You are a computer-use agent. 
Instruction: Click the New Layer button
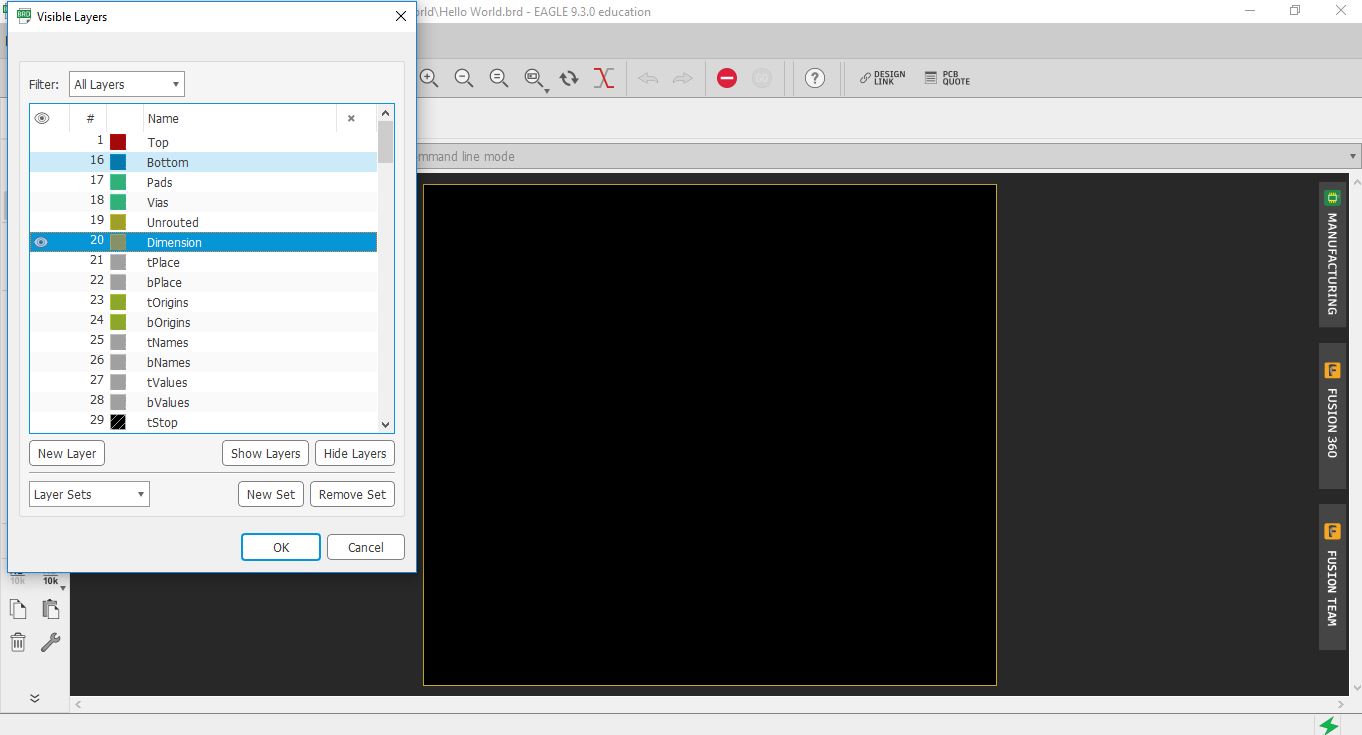(67, 453)
